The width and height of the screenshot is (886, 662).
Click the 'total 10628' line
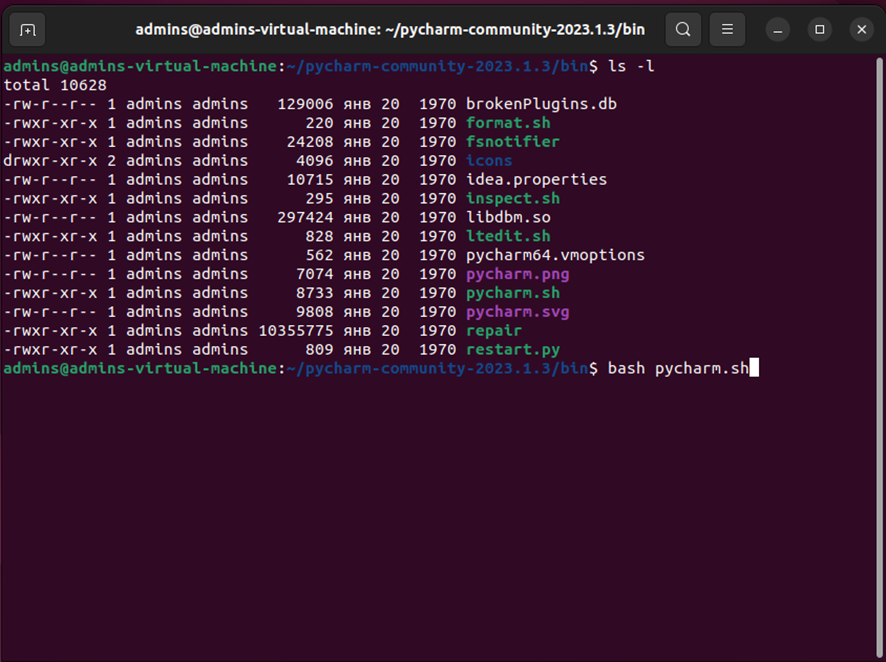pyautogui.click(x=55, y=85)
